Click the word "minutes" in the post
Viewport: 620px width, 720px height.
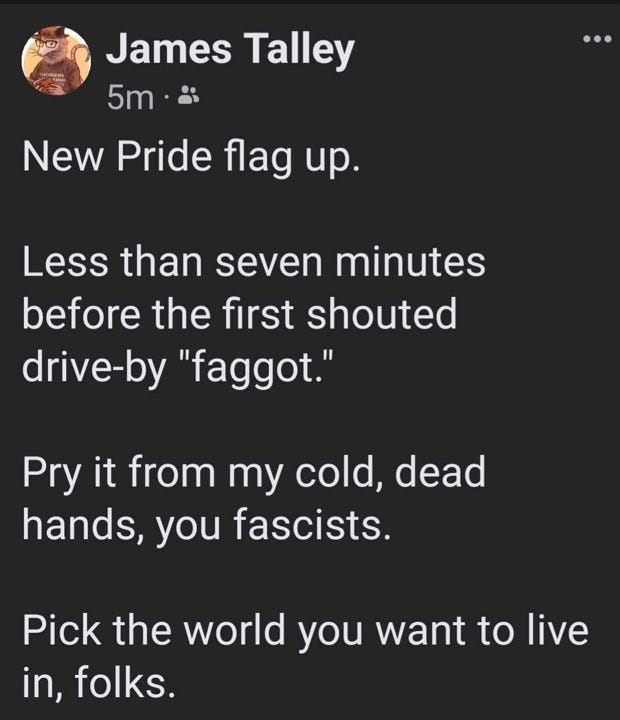point(410,262)
